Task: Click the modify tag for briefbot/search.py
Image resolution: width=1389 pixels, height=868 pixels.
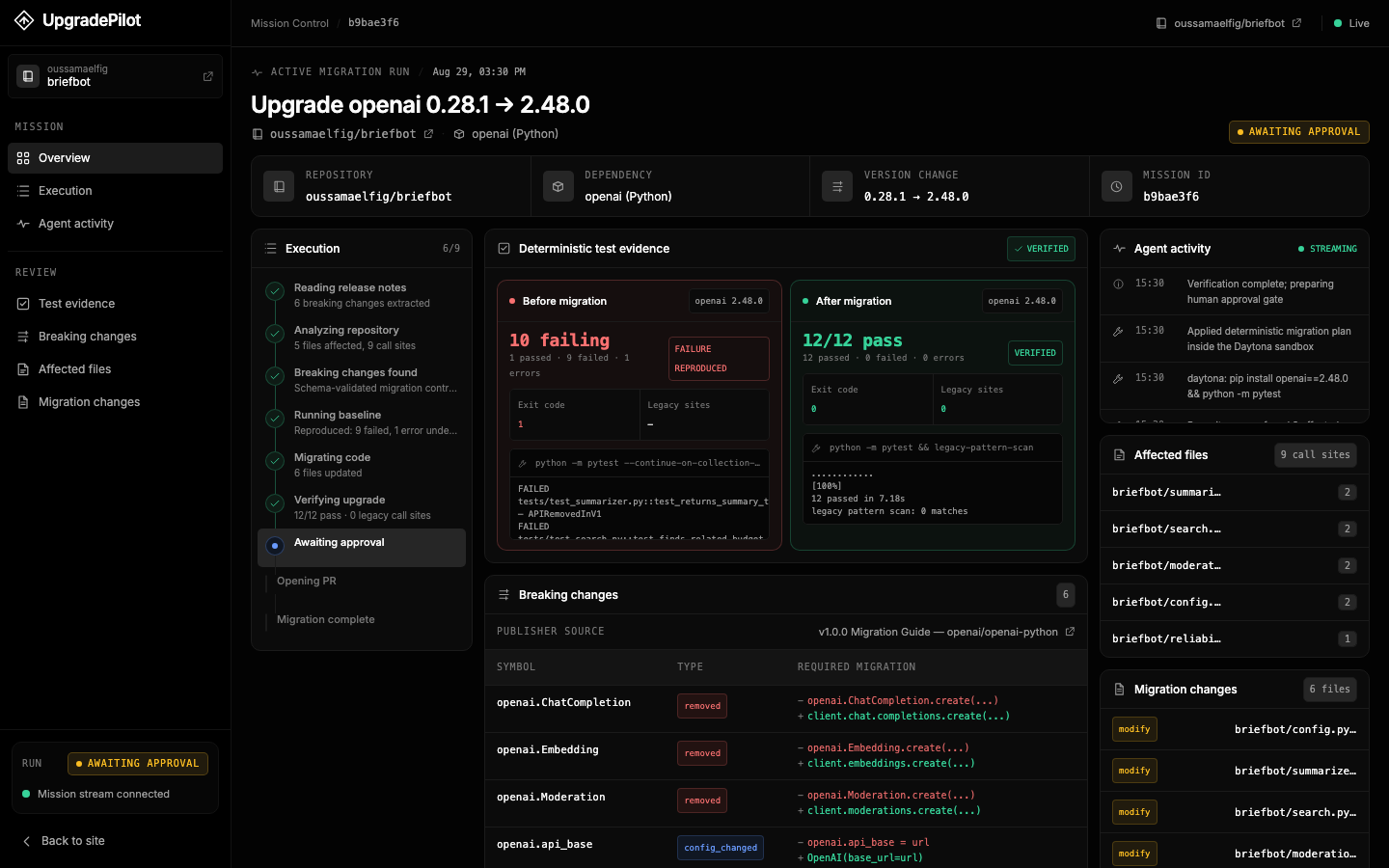Action: point(1134,812)
